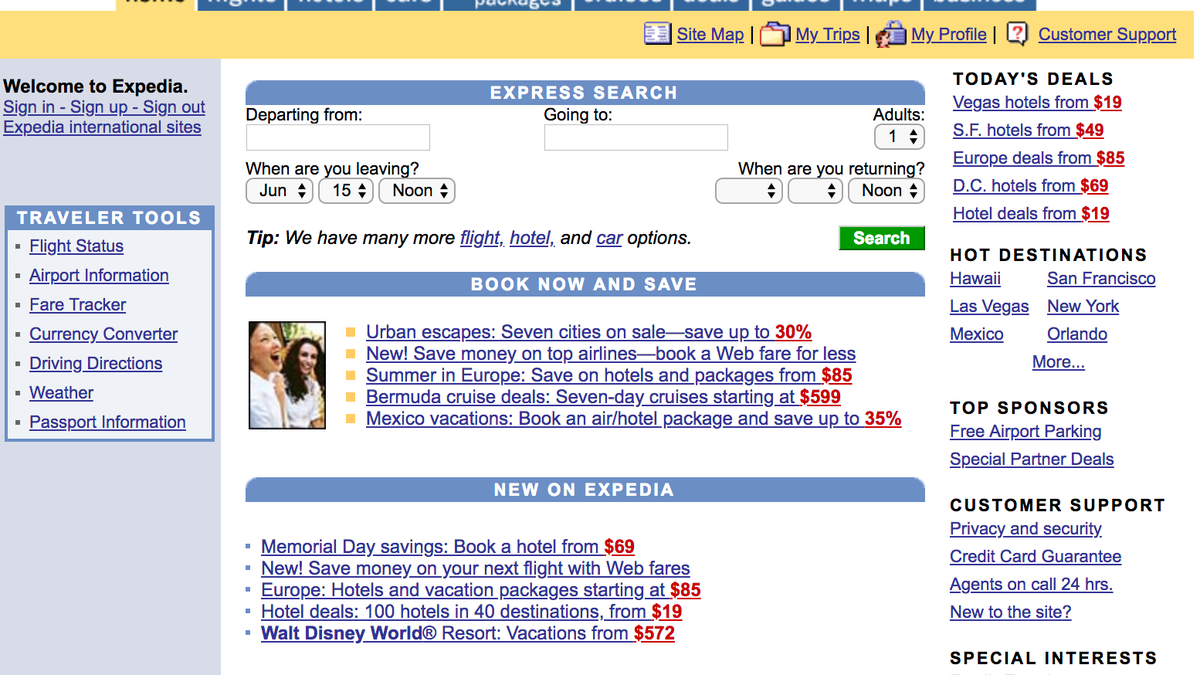The image size is (1200, 675).
Task: Open Save money on top airlines link
Action: tap(611, 354)
